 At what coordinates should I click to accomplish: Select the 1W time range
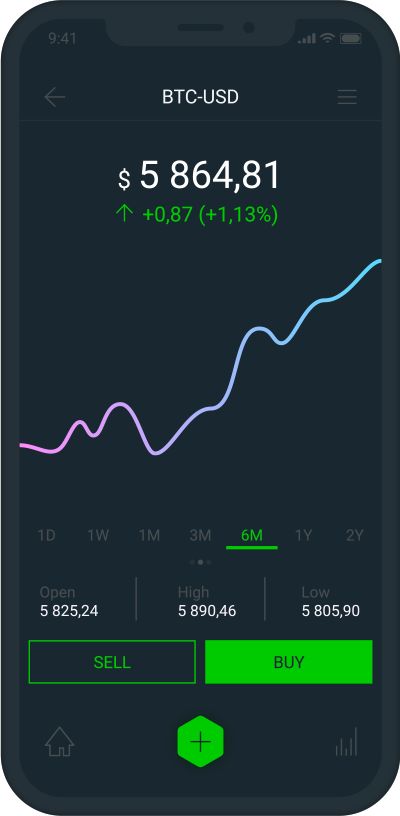click(97, 536)
